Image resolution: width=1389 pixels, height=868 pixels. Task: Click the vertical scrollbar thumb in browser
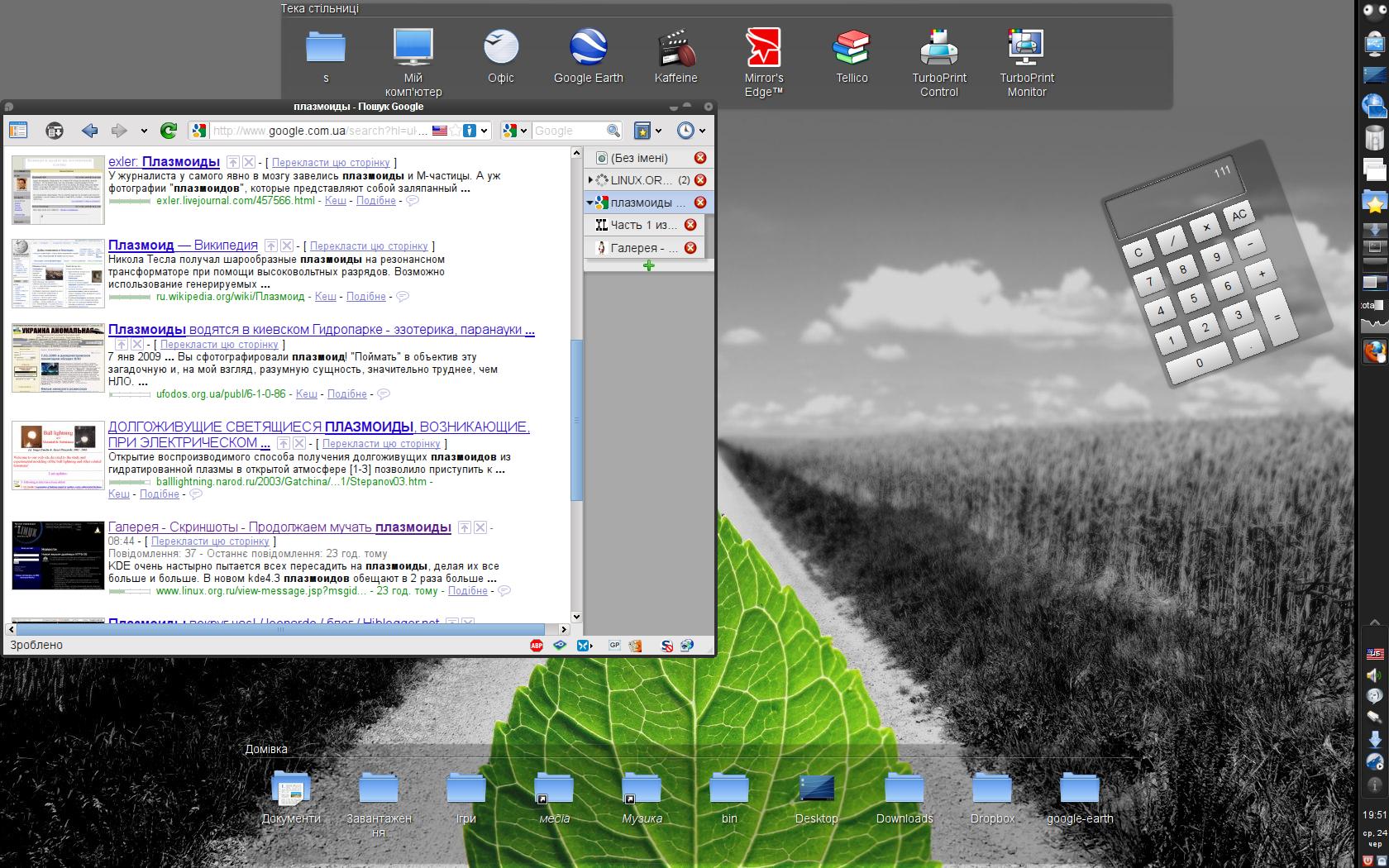point(576,420)
